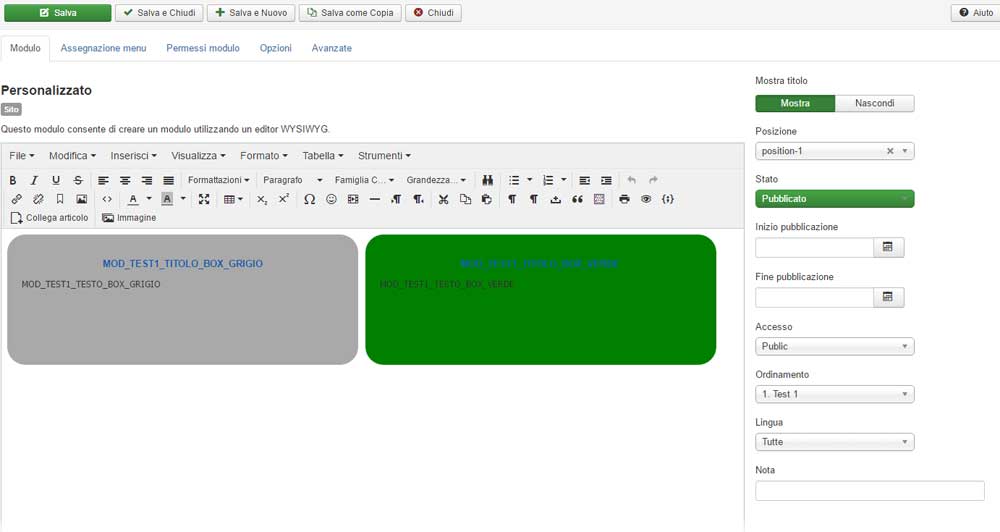This screenshot has height=532, width=1000.
Task: Click the insert image icon in the editor's second toolbar row
Action: [82, 199]
